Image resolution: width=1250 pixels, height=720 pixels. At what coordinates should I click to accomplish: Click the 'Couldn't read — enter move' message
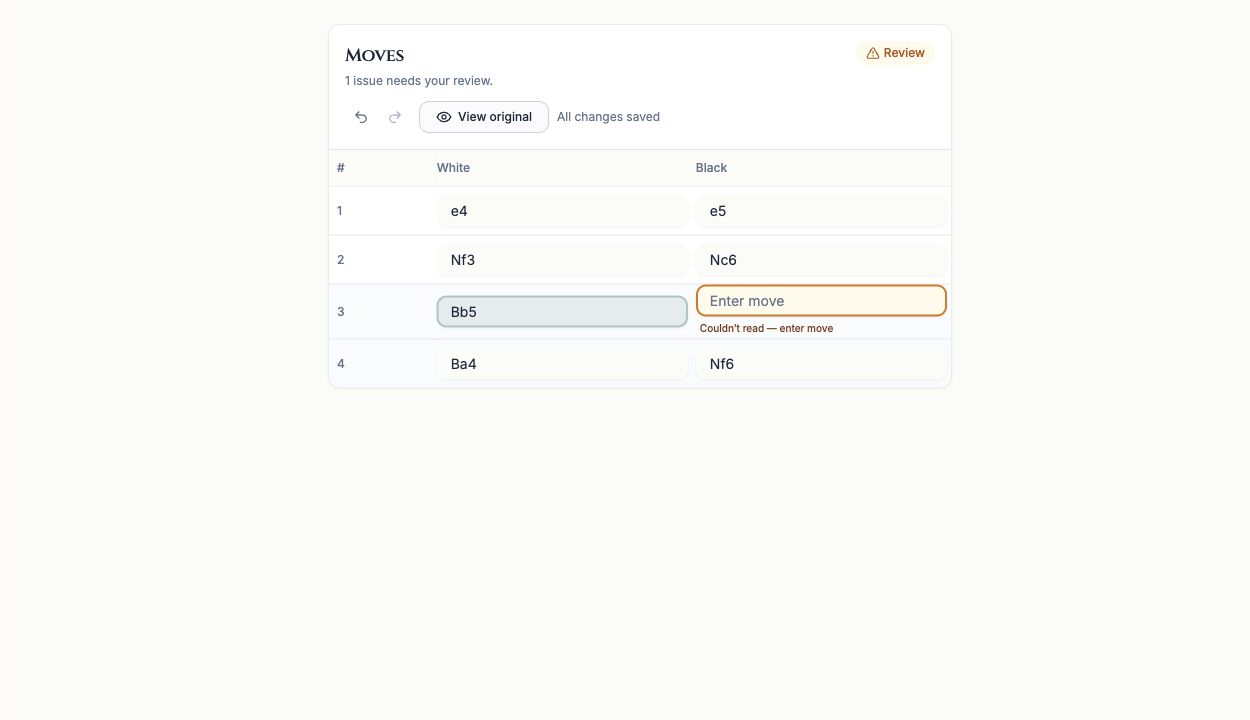(766, 328)
